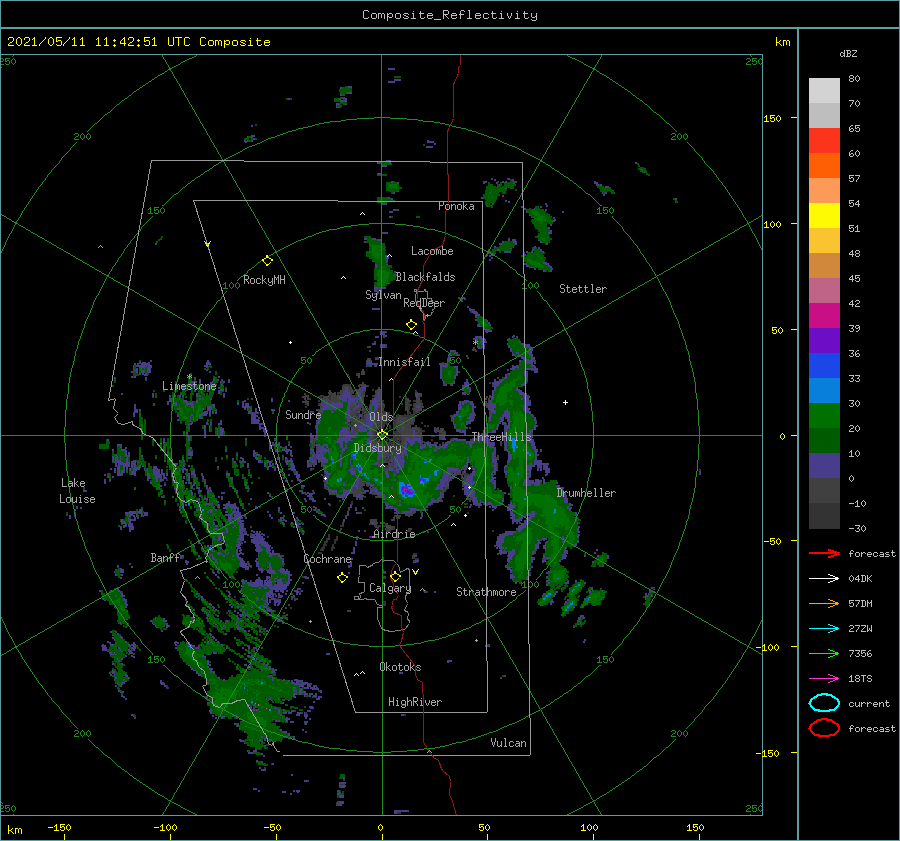Click the Ponoka label
Image resolution: width=900 pixels, height=841 pixels.
456,206
